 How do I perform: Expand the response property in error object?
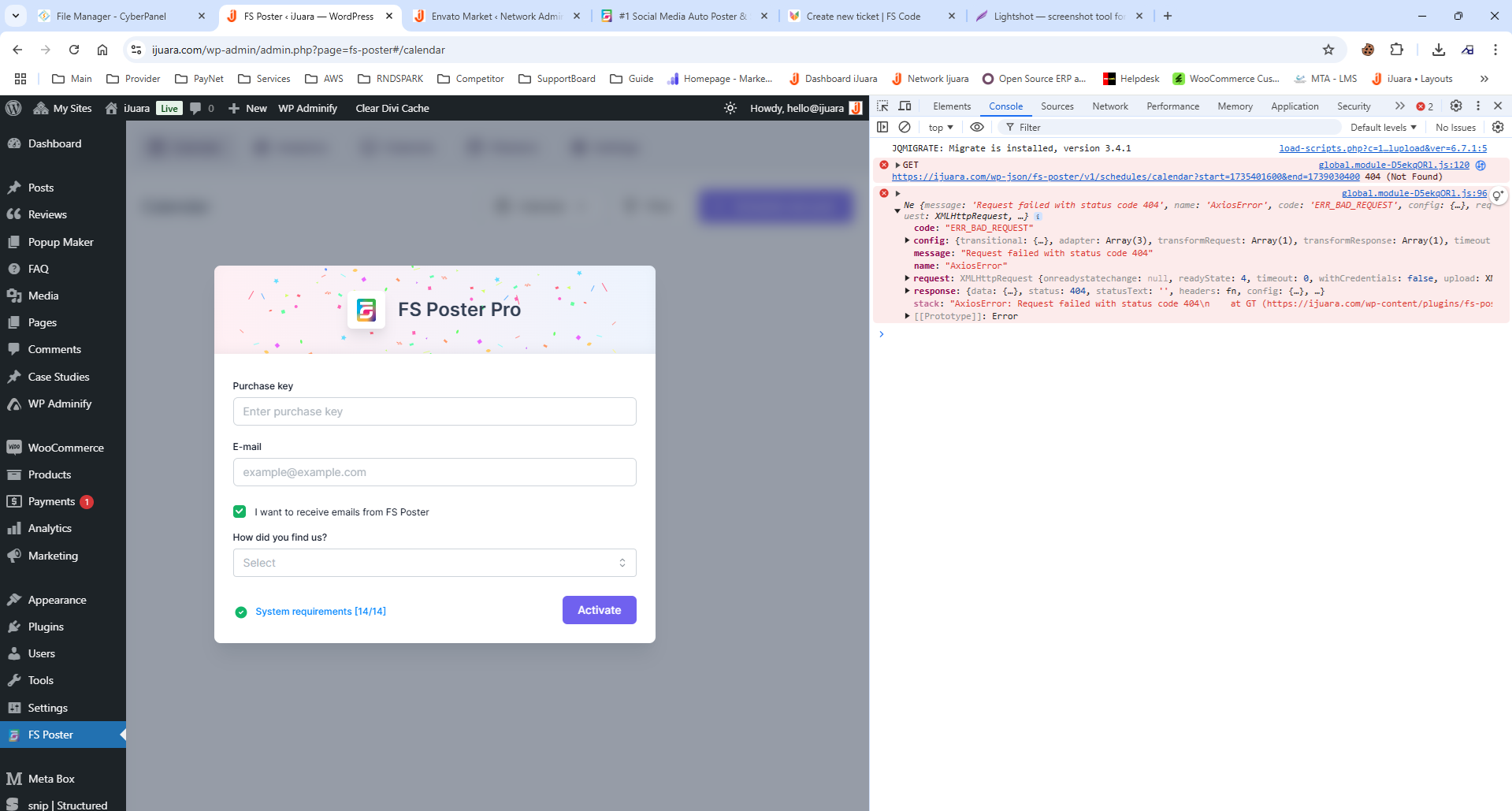pyautogui.click(x=907, y=291)
